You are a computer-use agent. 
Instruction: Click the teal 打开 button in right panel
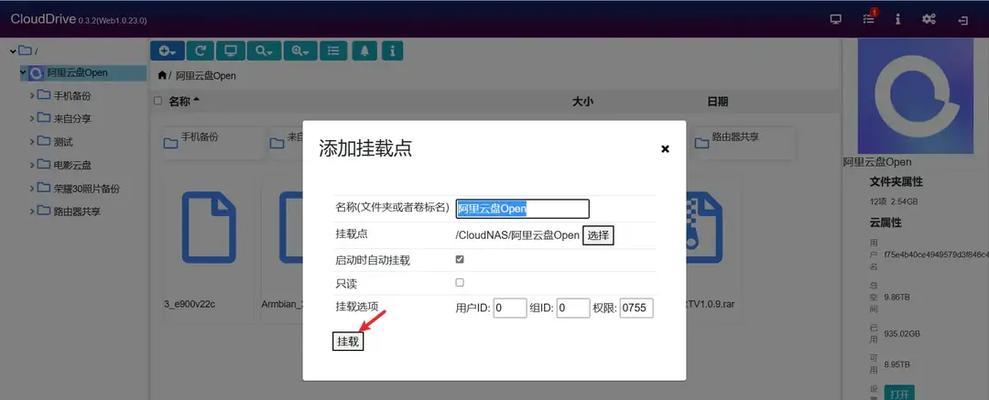pyautogui.click(x=899, y=393)
